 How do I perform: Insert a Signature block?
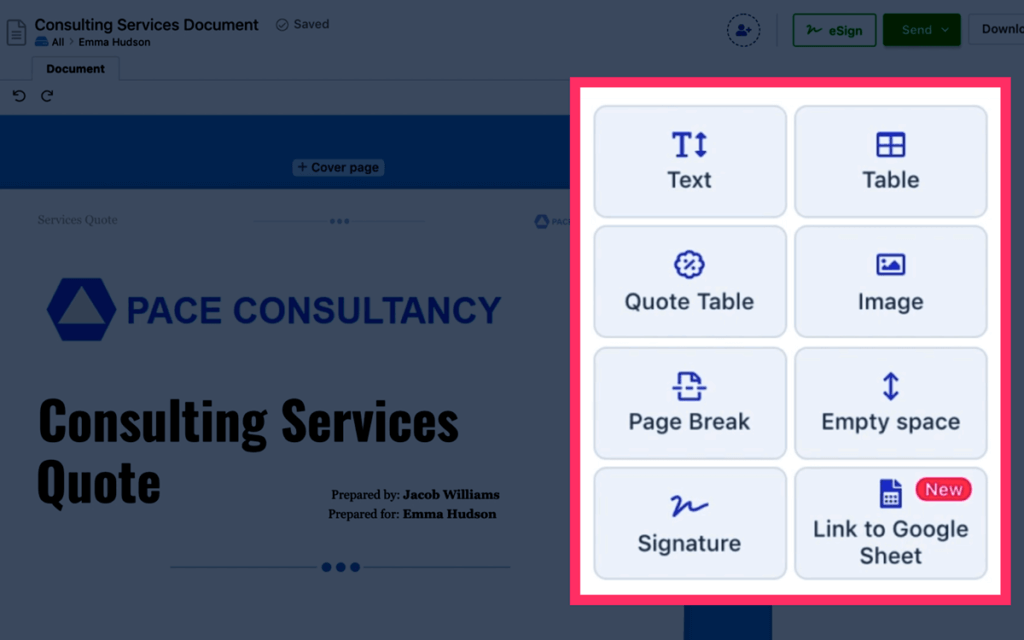coord(690,523)
